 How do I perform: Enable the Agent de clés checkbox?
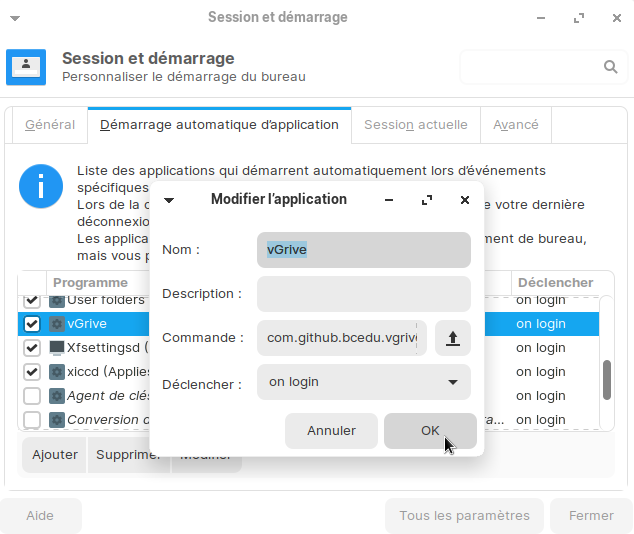(x=32, y=396)
